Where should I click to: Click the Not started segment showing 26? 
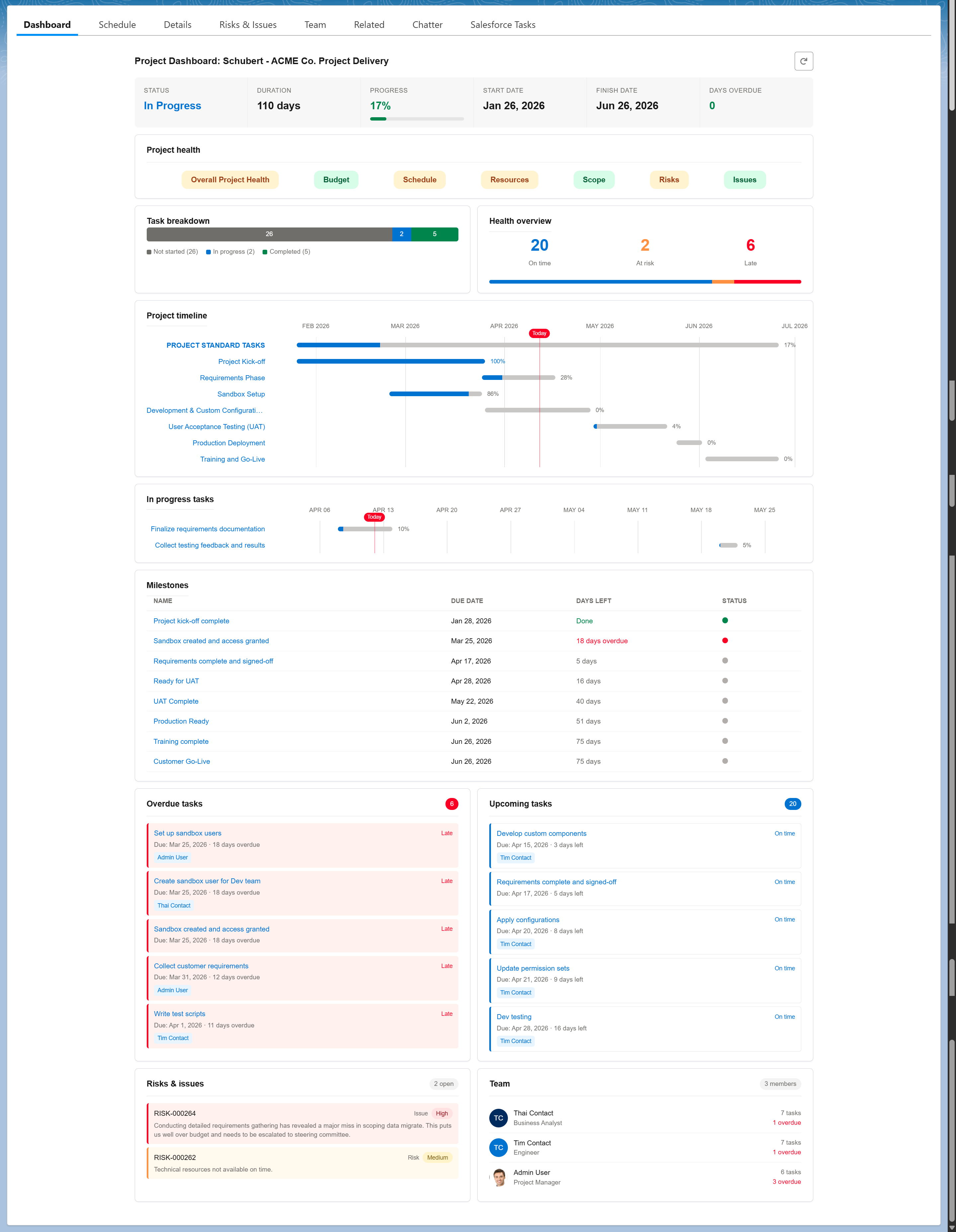[269, 234]
